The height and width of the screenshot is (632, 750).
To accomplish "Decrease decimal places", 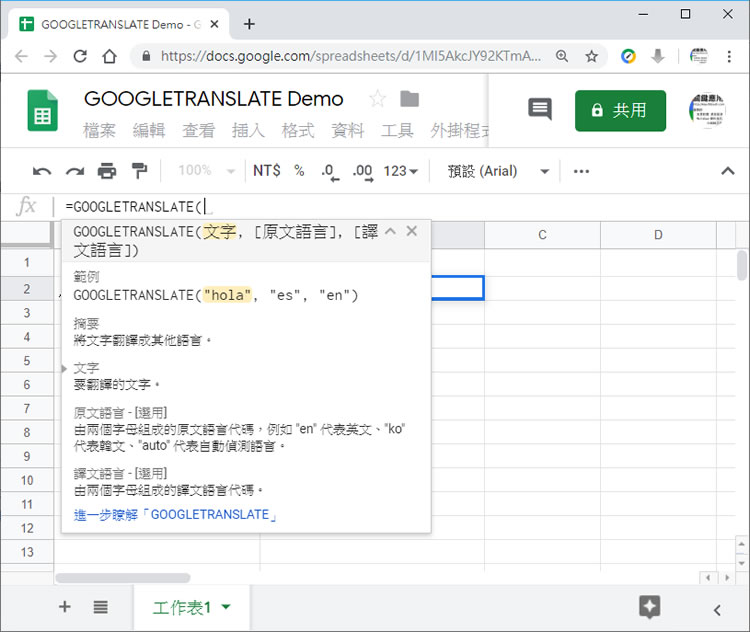I will 330,172.
